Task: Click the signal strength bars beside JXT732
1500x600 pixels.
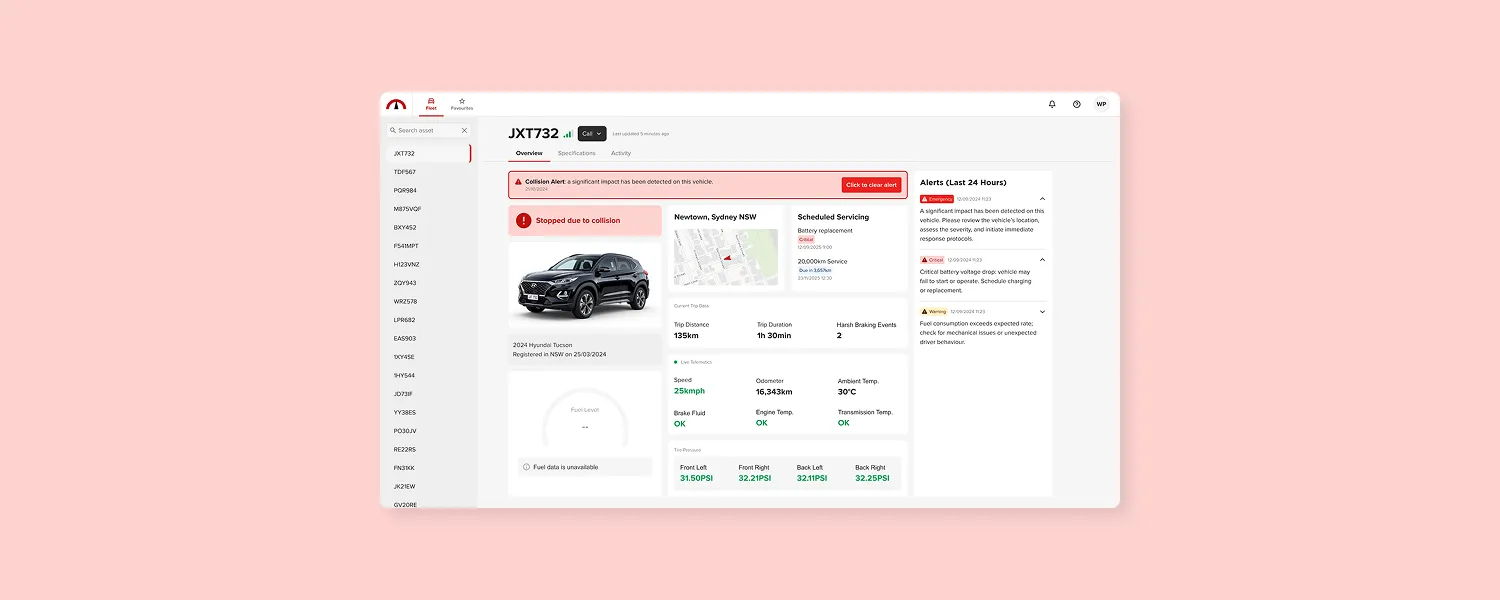Action: tap(568, 133)
